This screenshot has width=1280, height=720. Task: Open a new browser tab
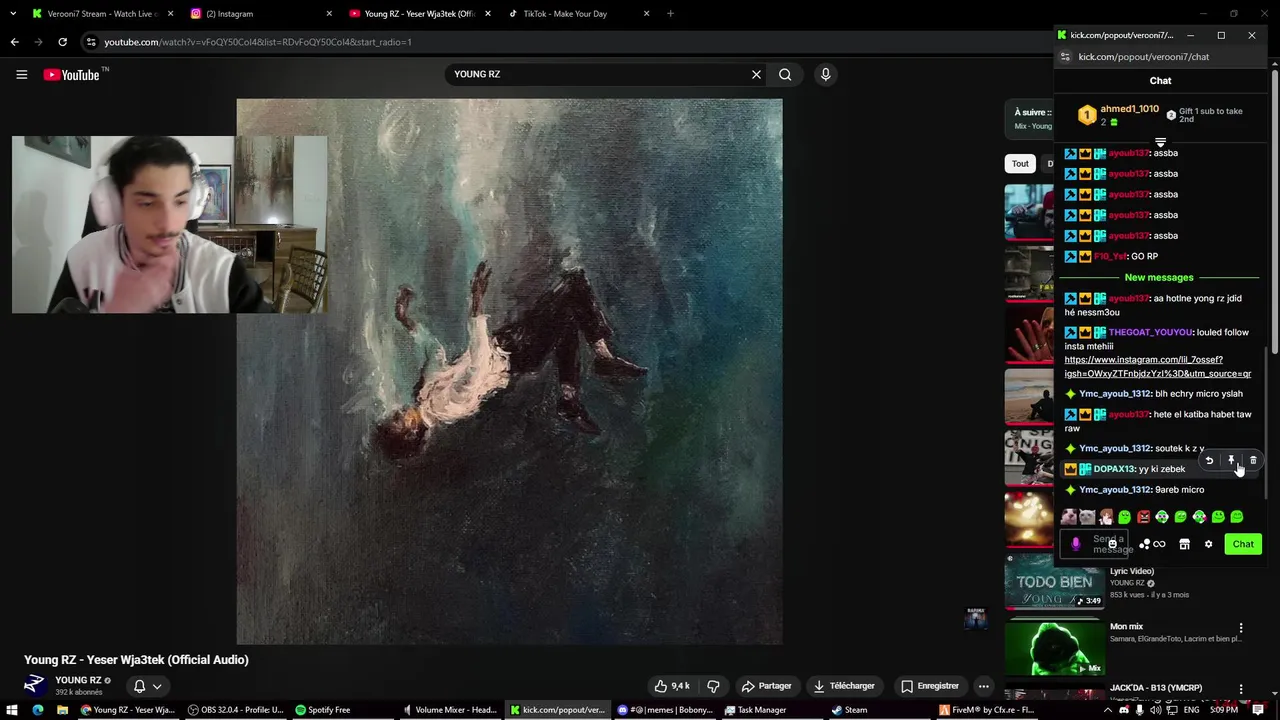[670, 14]
